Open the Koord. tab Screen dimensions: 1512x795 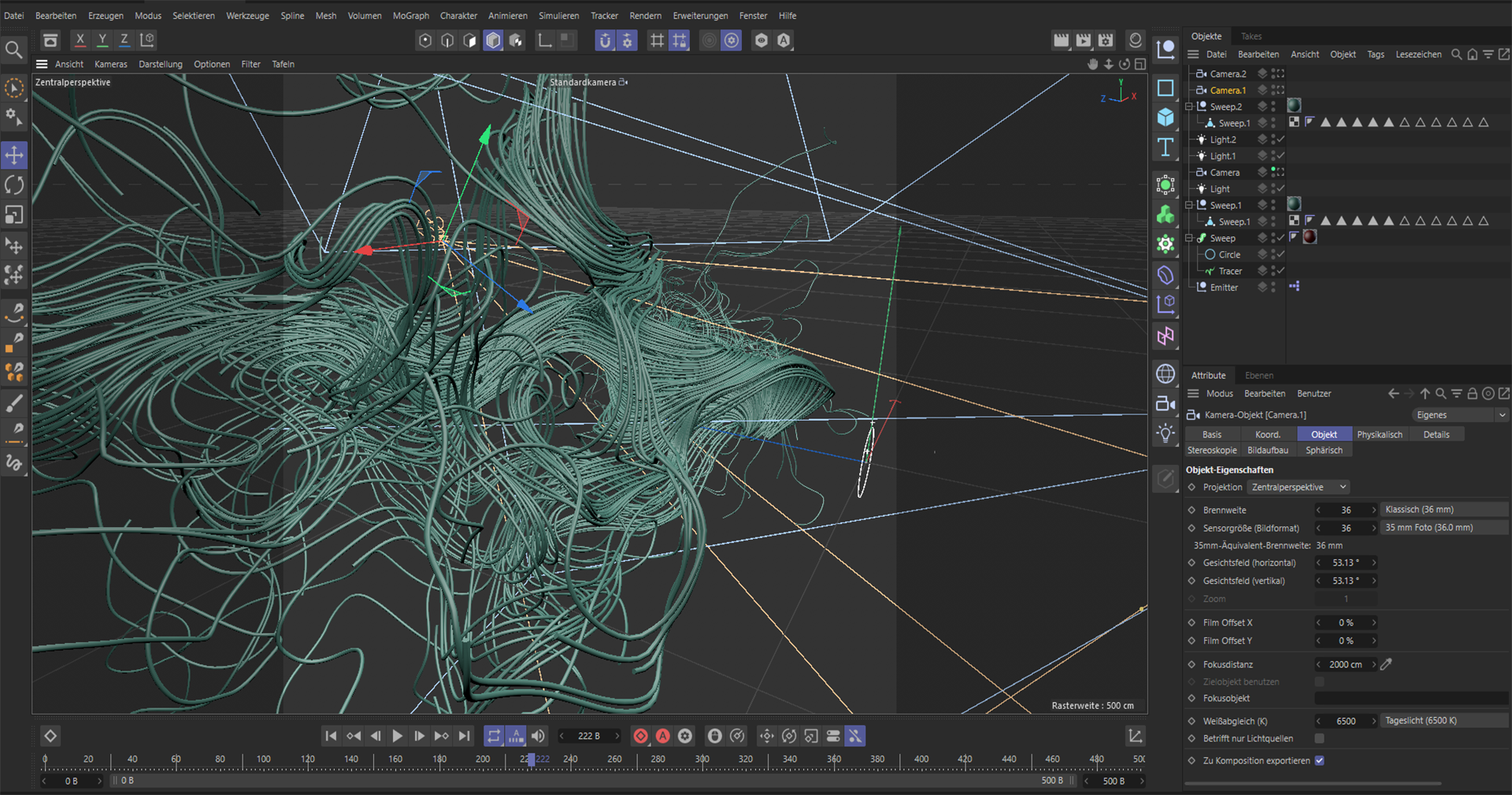tap(1267, 435)
